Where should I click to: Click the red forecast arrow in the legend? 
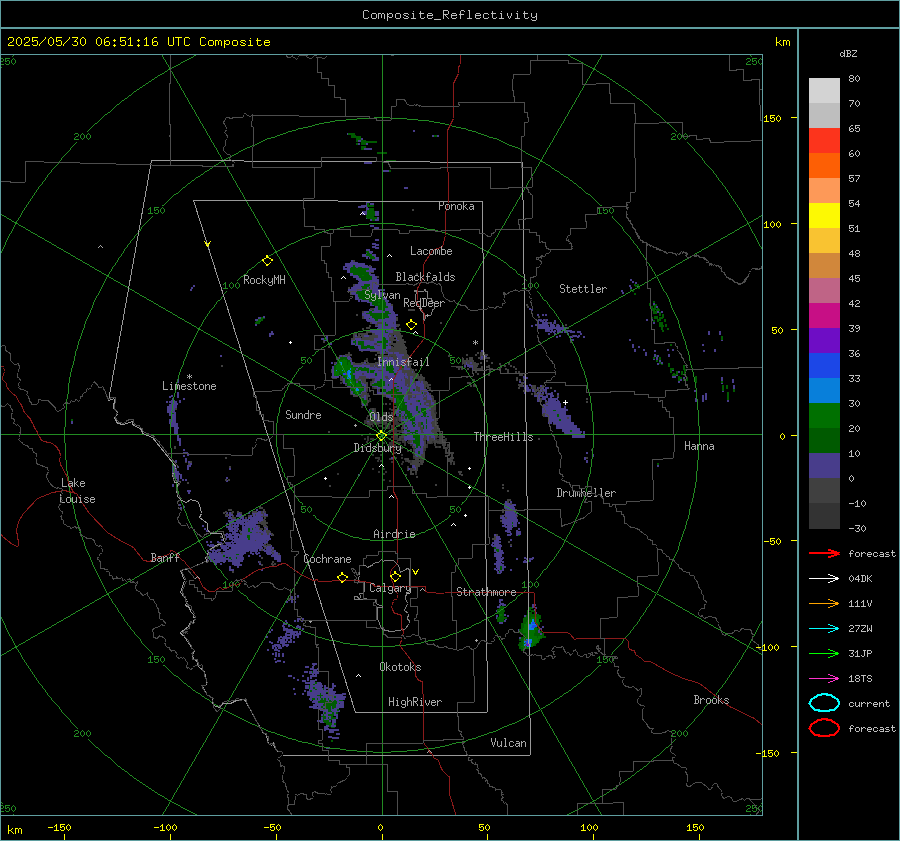click(x=824, y=553)
